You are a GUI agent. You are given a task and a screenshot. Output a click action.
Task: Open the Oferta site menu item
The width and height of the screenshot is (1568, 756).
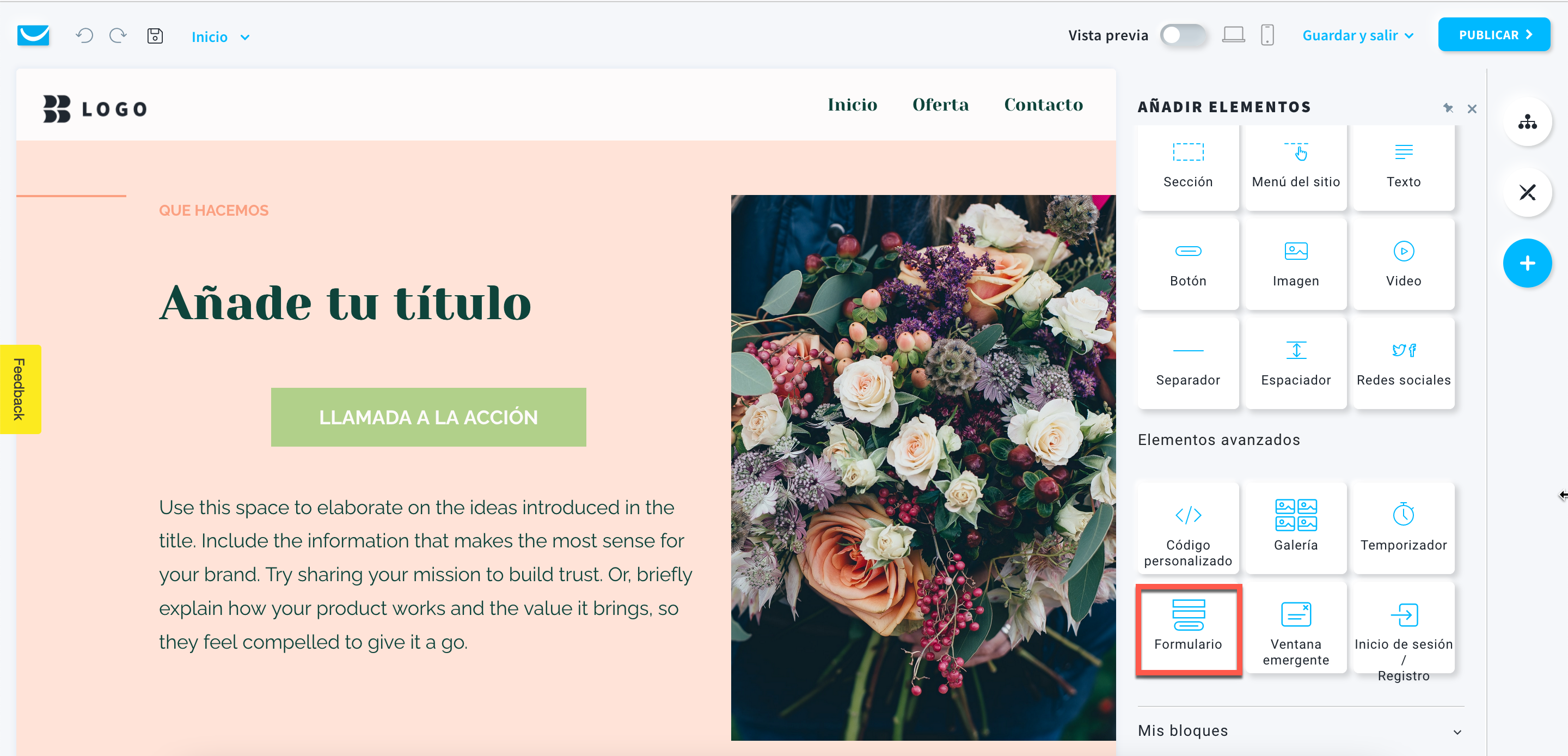coord(940,105)
